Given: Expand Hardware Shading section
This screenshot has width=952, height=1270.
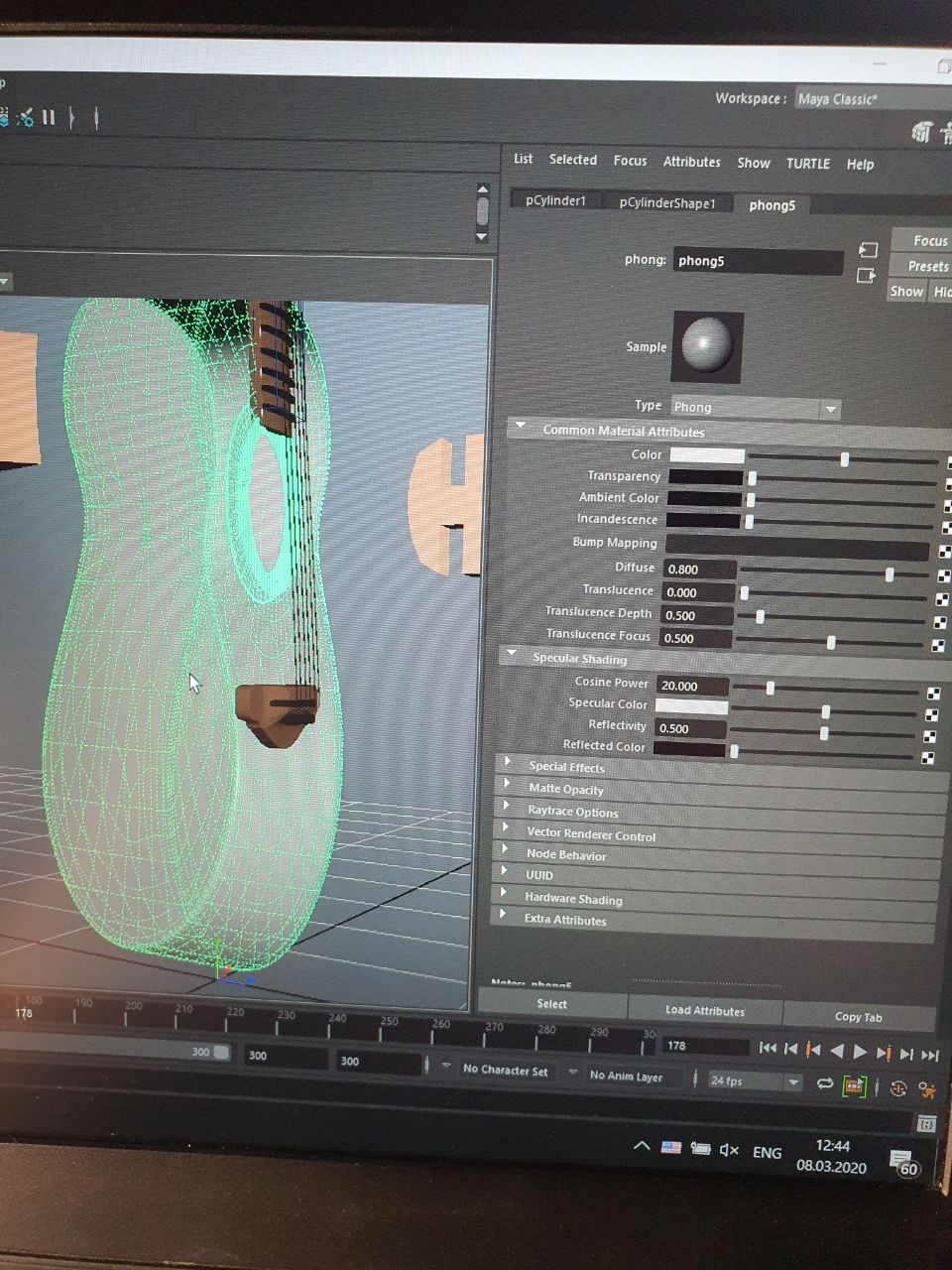Looking at the screenshot, I should click(x=504, y=894).
